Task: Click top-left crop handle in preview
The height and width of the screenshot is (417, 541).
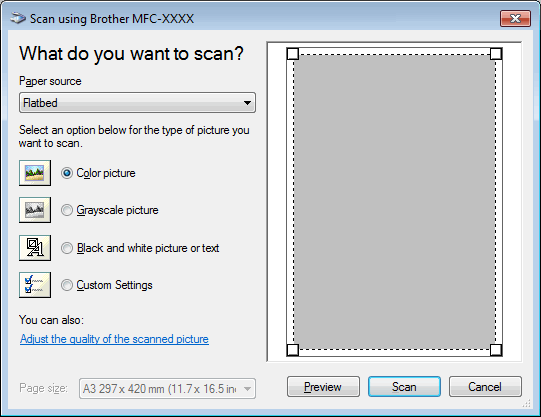Action: coord(293,54)
